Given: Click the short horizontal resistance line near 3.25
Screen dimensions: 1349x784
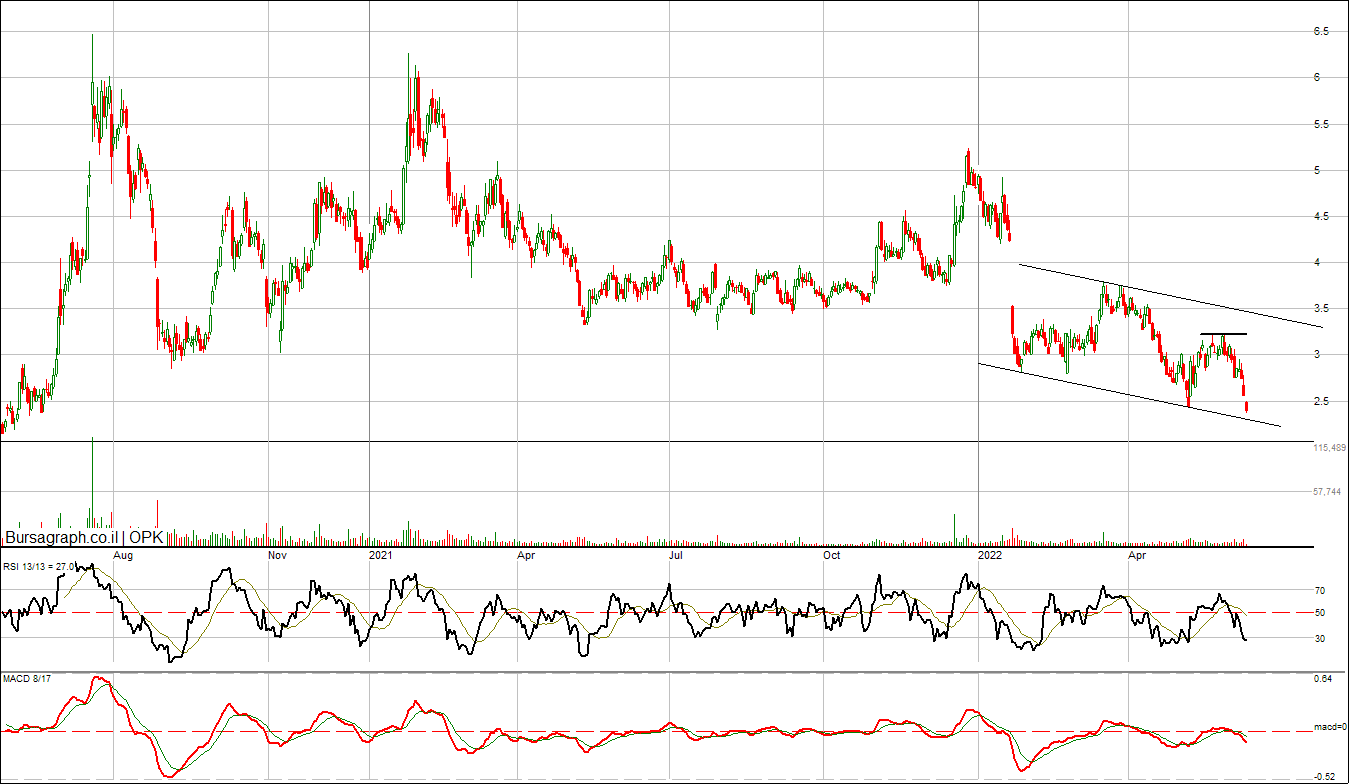Looking at the screenshot, I should tap(1224, 333).
